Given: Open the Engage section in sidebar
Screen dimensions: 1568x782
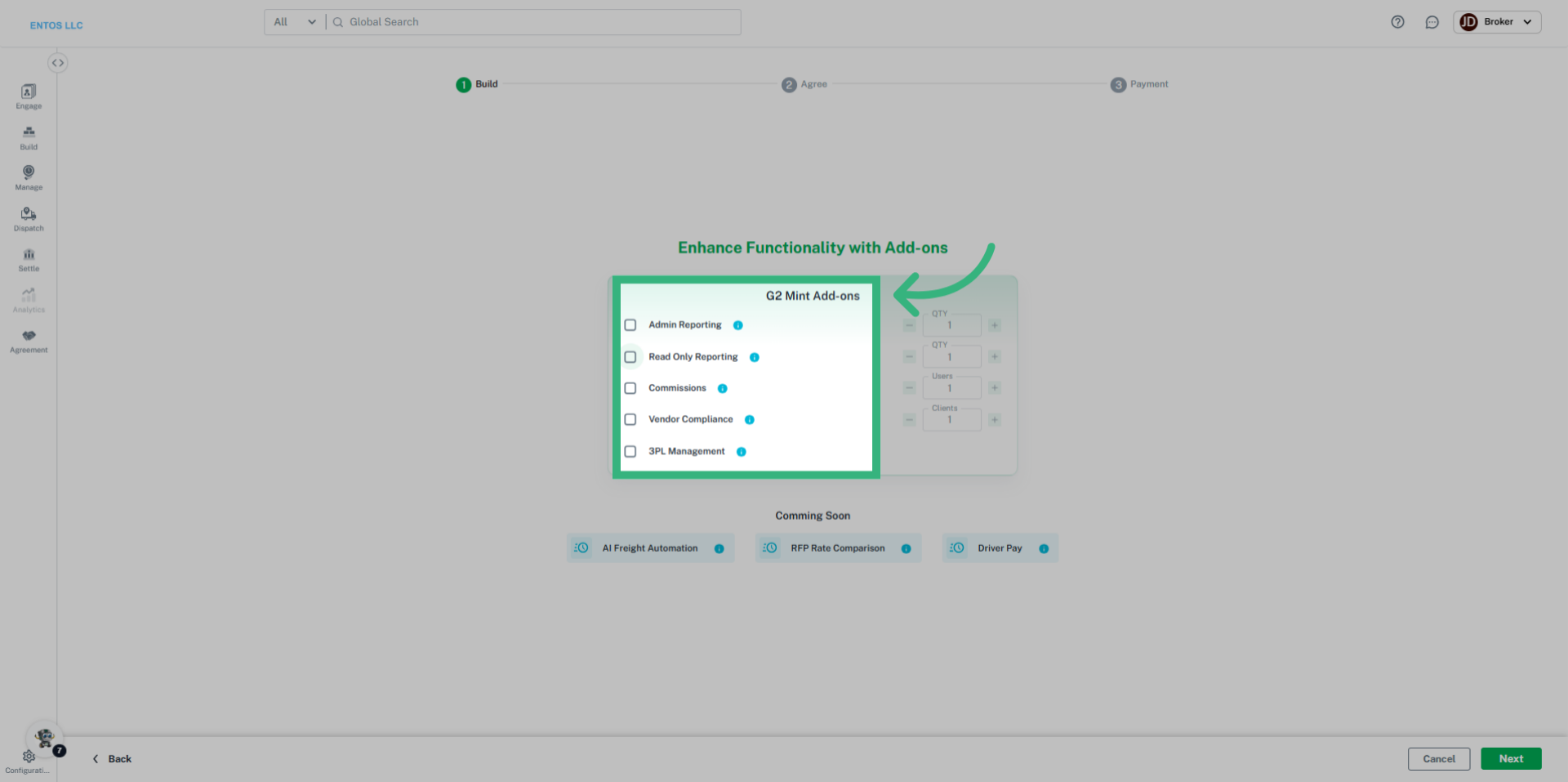Looking at the screenshot, I should click(x=28, y=96).
